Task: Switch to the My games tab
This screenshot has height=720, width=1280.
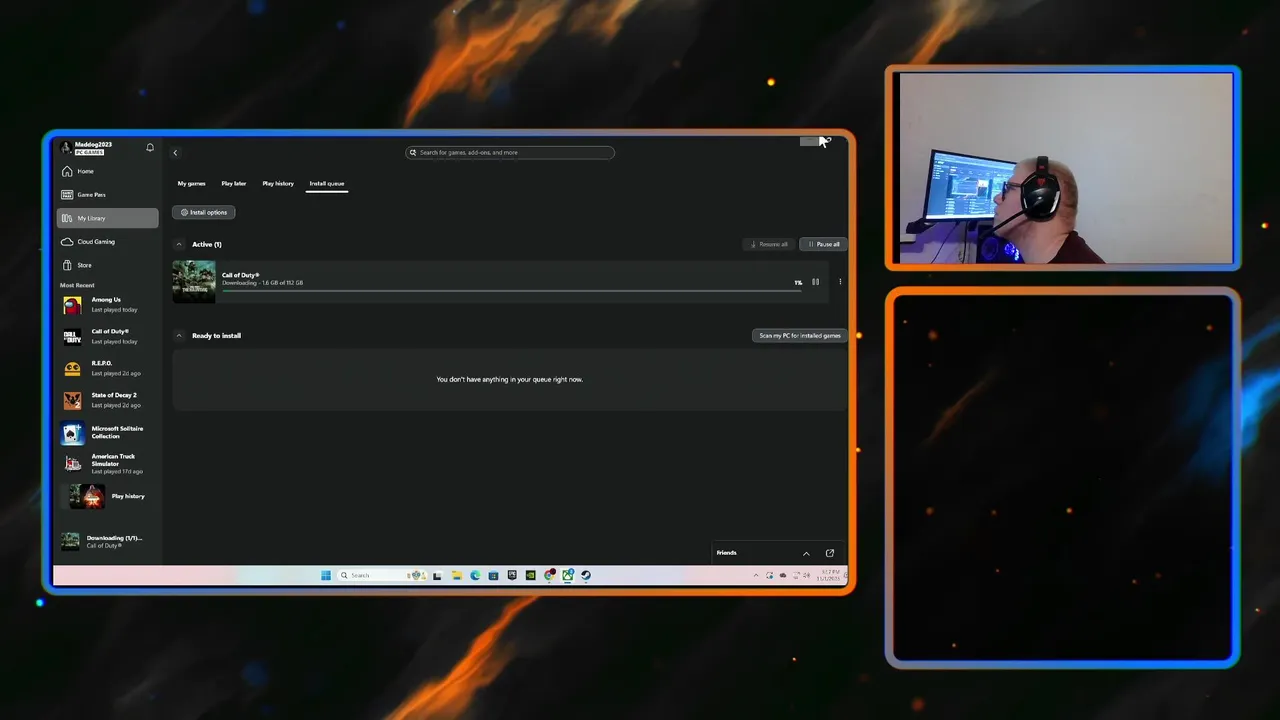Action: click(x=191, y=184)
